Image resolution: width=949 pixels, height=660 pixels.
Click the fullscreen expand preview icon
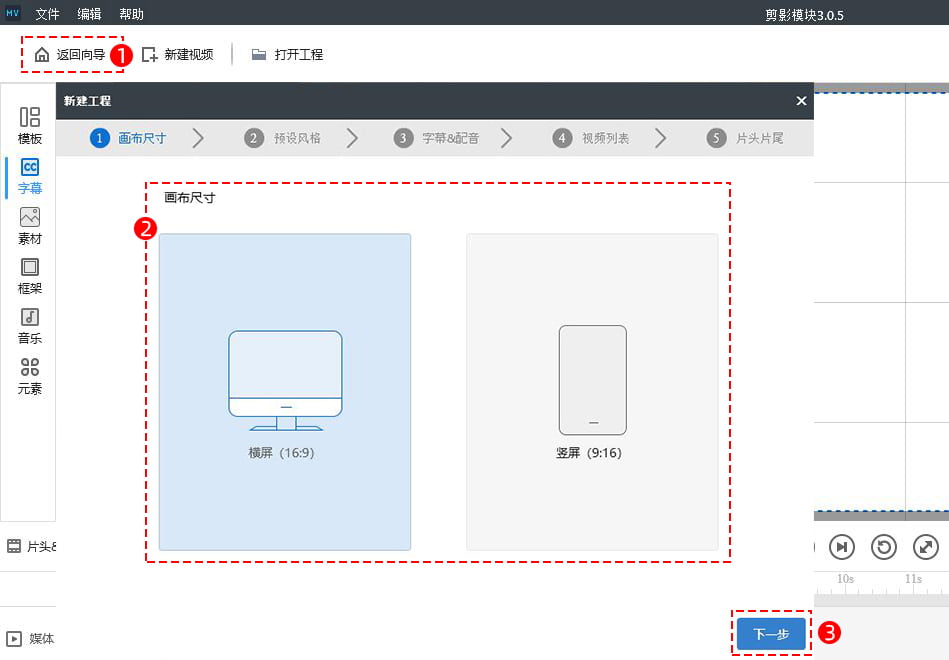click(925, 547)
